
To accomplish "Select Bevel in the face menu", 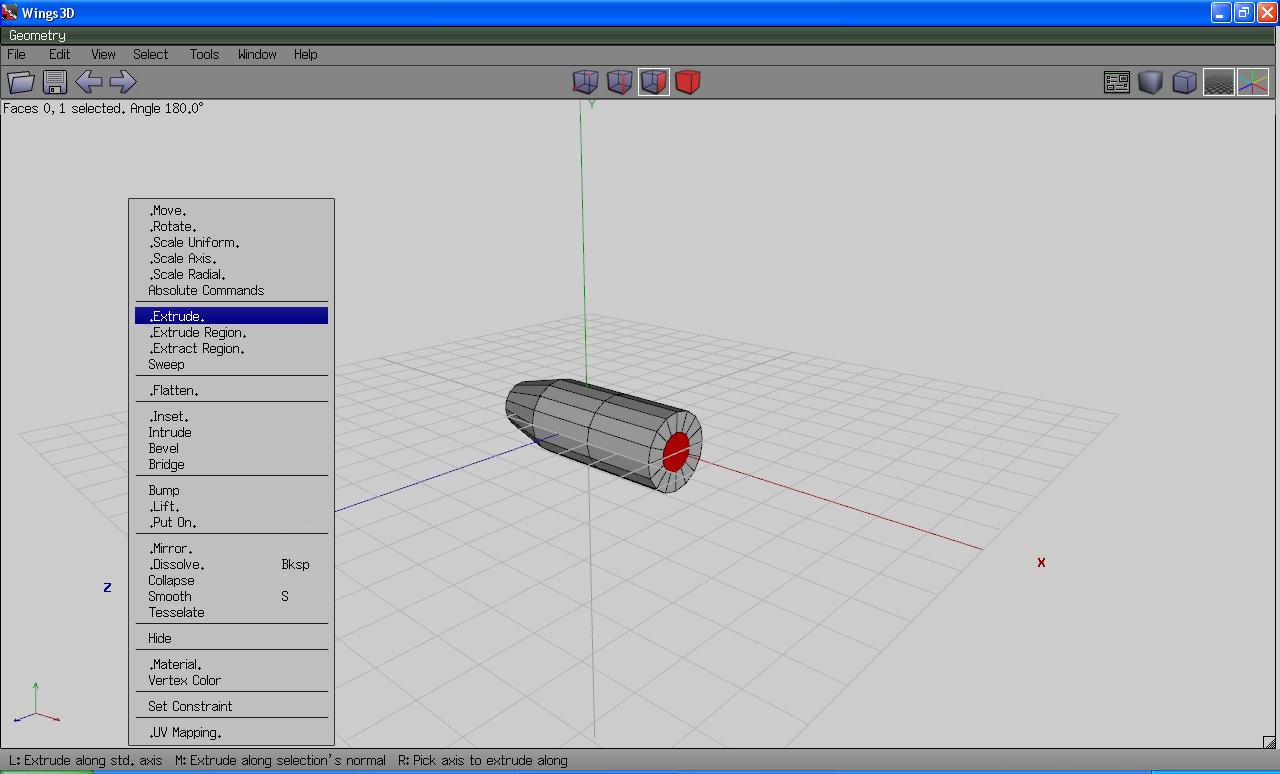I will [164, 448].
